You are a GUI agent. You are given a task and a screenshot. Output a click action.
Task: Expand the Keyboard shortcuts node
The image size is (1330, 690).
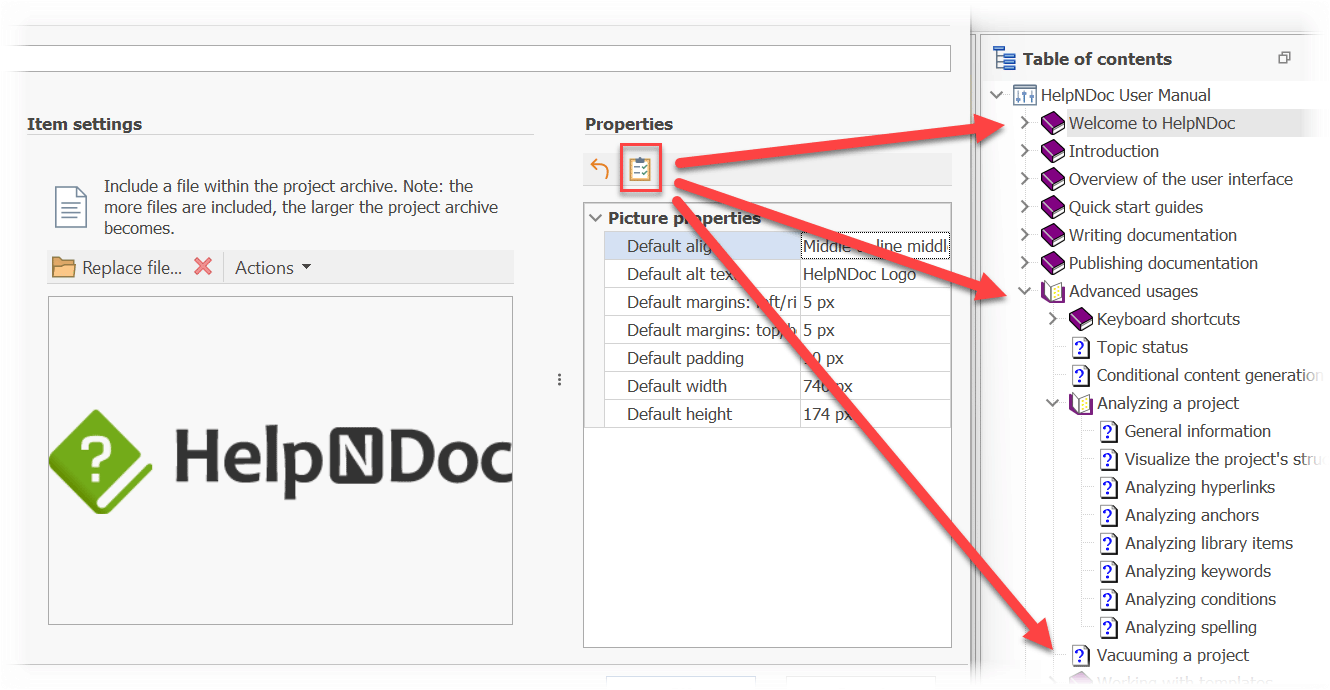click(1052, 319)
